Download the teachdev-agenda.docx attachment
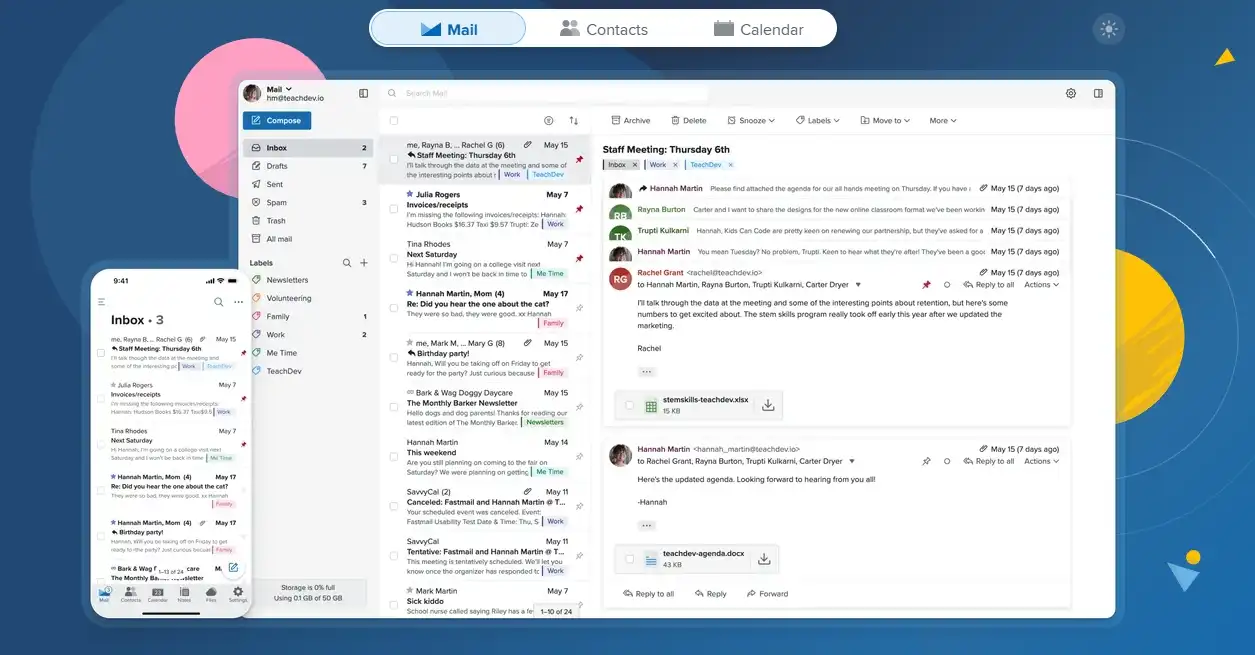1255x655 pixels. pyautogui.click(x=764, y=559)
